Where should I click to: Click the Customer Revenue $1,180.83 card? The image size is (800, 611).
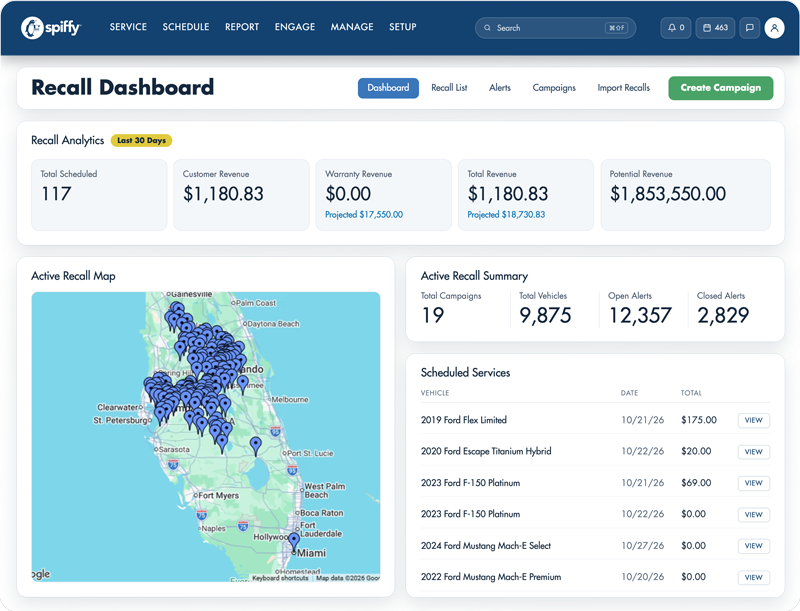[x=241, y=195]
